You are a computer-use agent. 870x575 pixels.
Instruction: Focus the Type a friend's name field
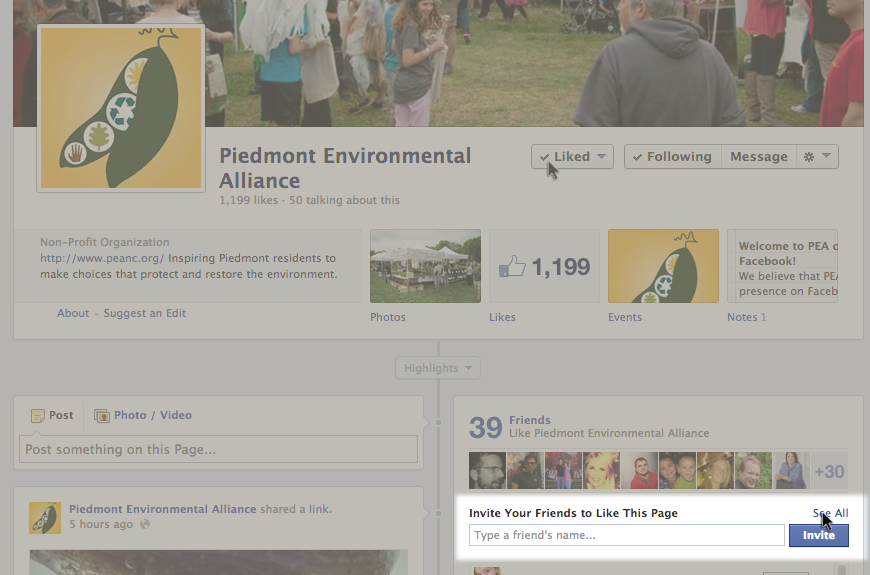click(626, 535)
